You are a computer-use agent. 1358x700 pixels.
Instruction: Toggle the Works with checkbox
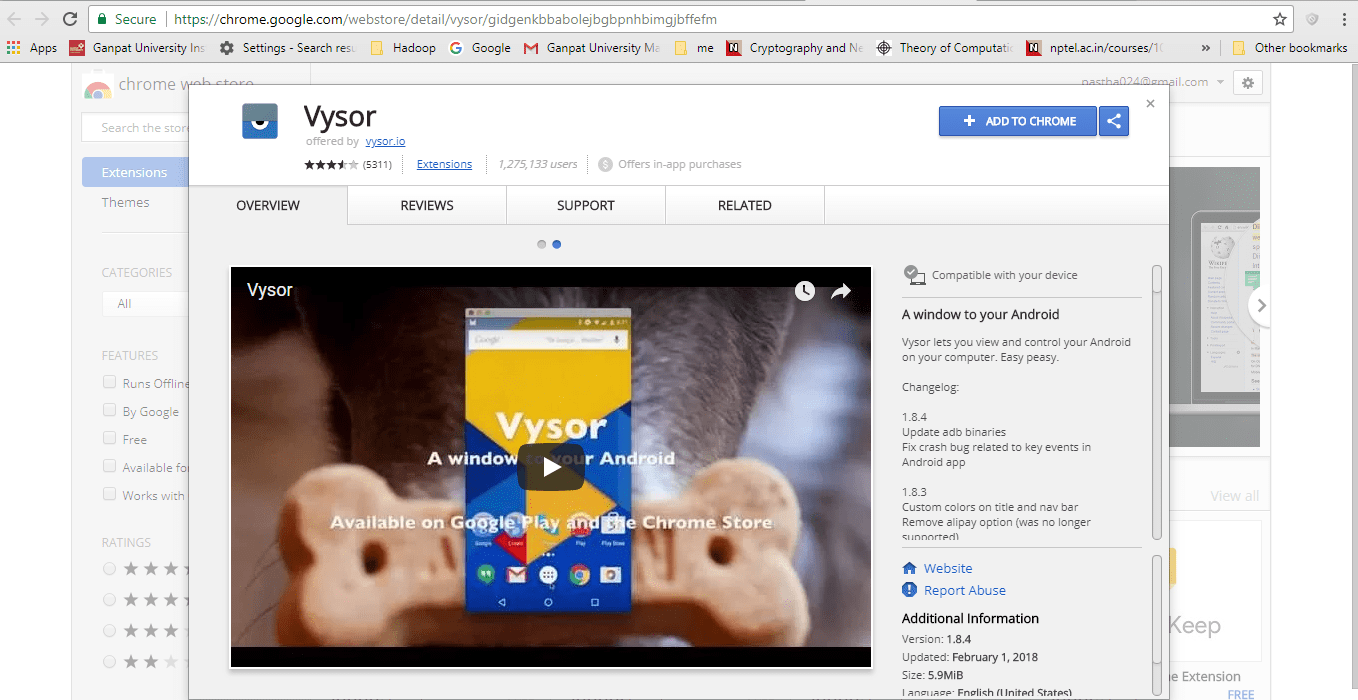tap(110, 494)
